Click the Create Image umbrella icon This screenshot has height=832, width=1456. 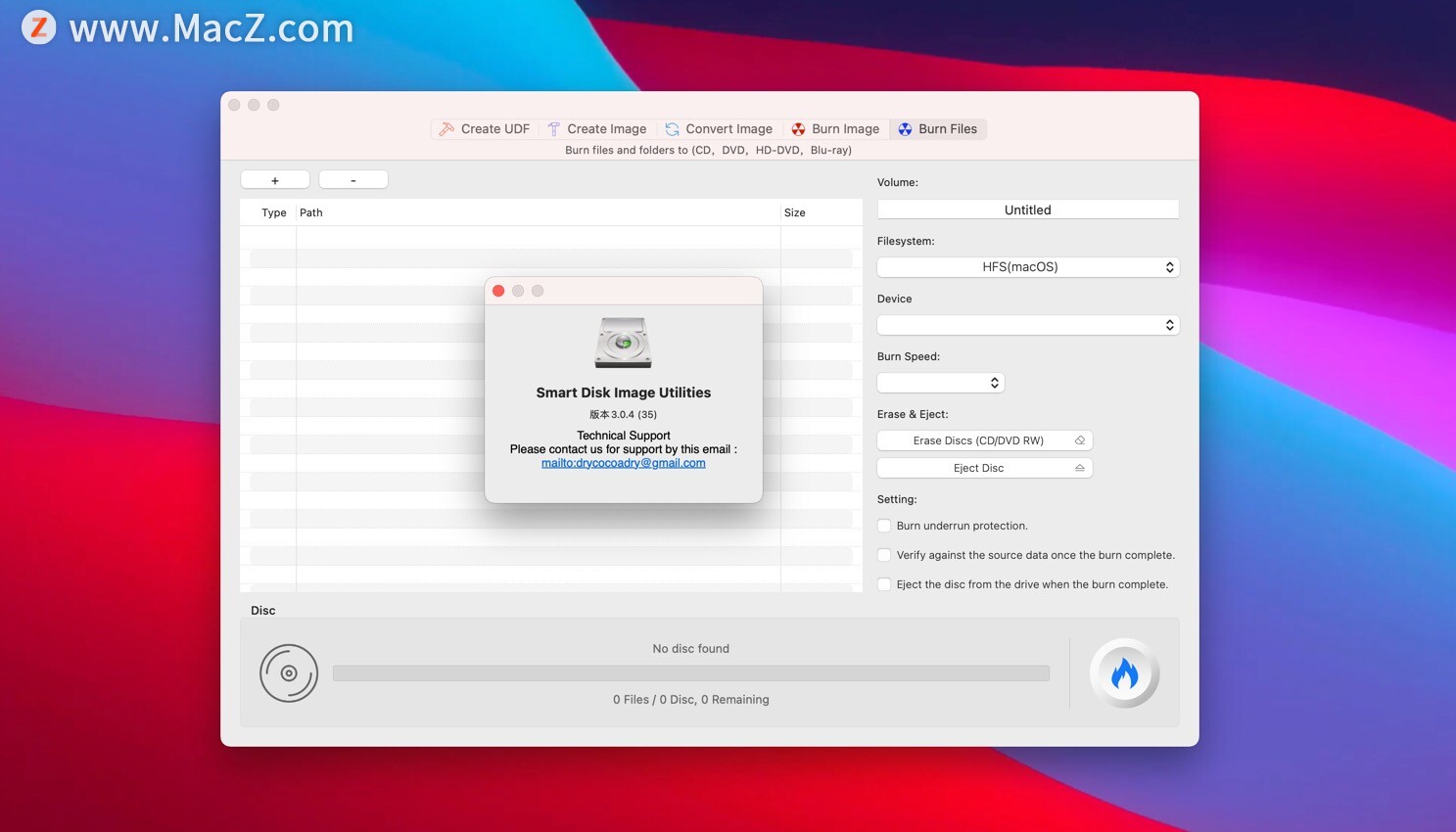coord(553,128)
